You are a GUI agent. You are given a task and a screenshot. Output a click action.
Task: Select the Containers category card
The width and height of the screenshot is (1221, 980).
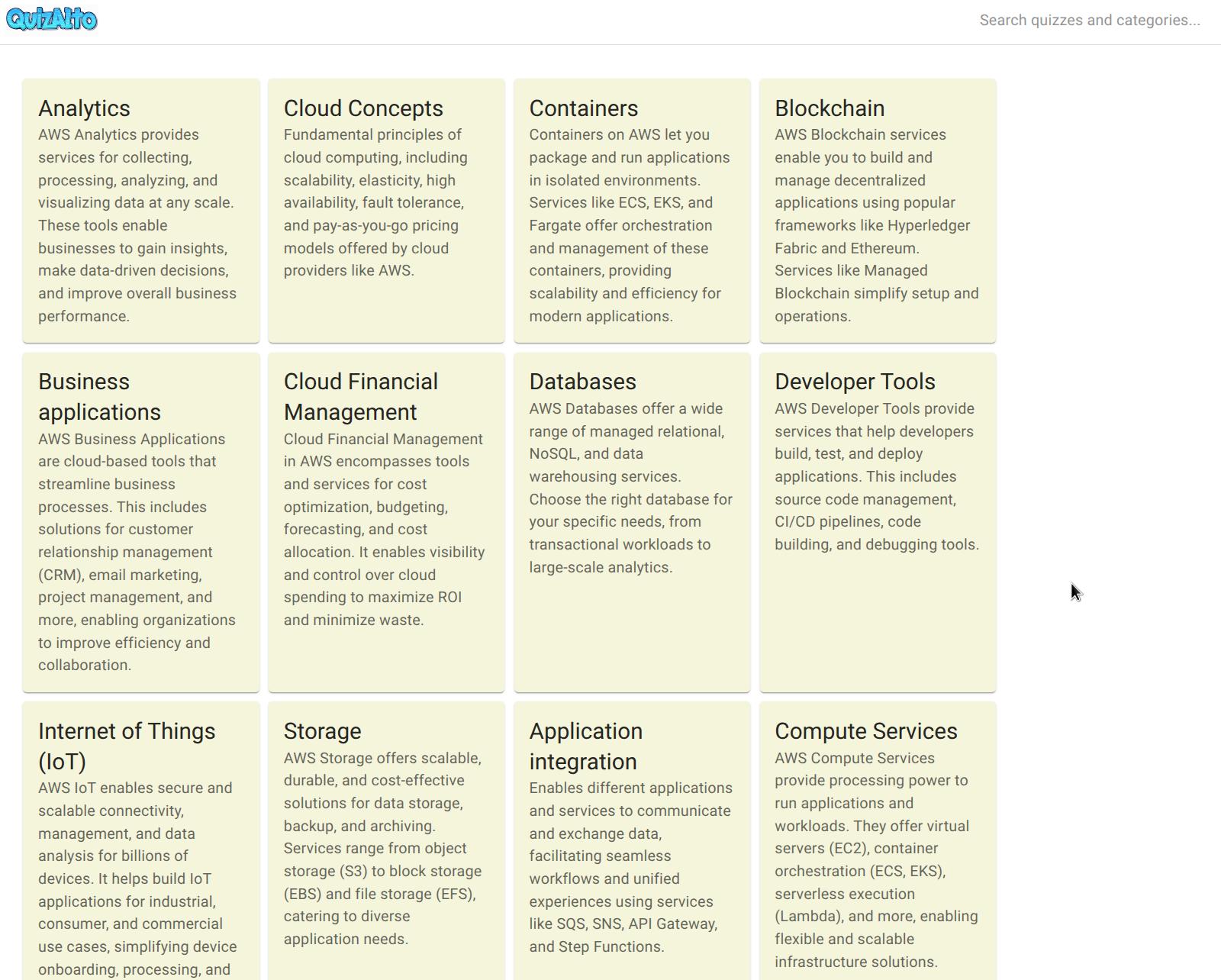coord(632,211)
